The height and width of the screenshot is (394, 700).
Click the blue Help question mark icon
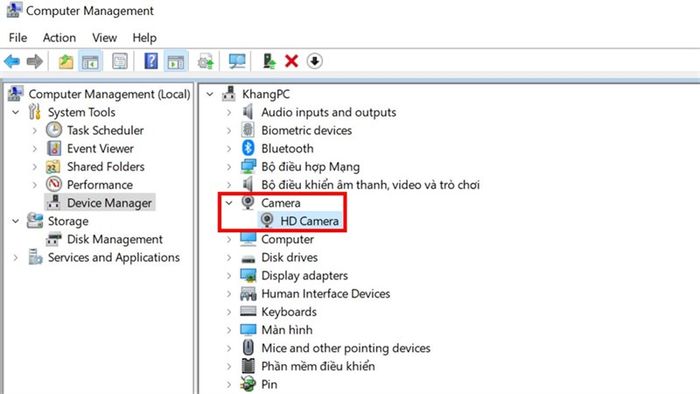pos(151,61)
